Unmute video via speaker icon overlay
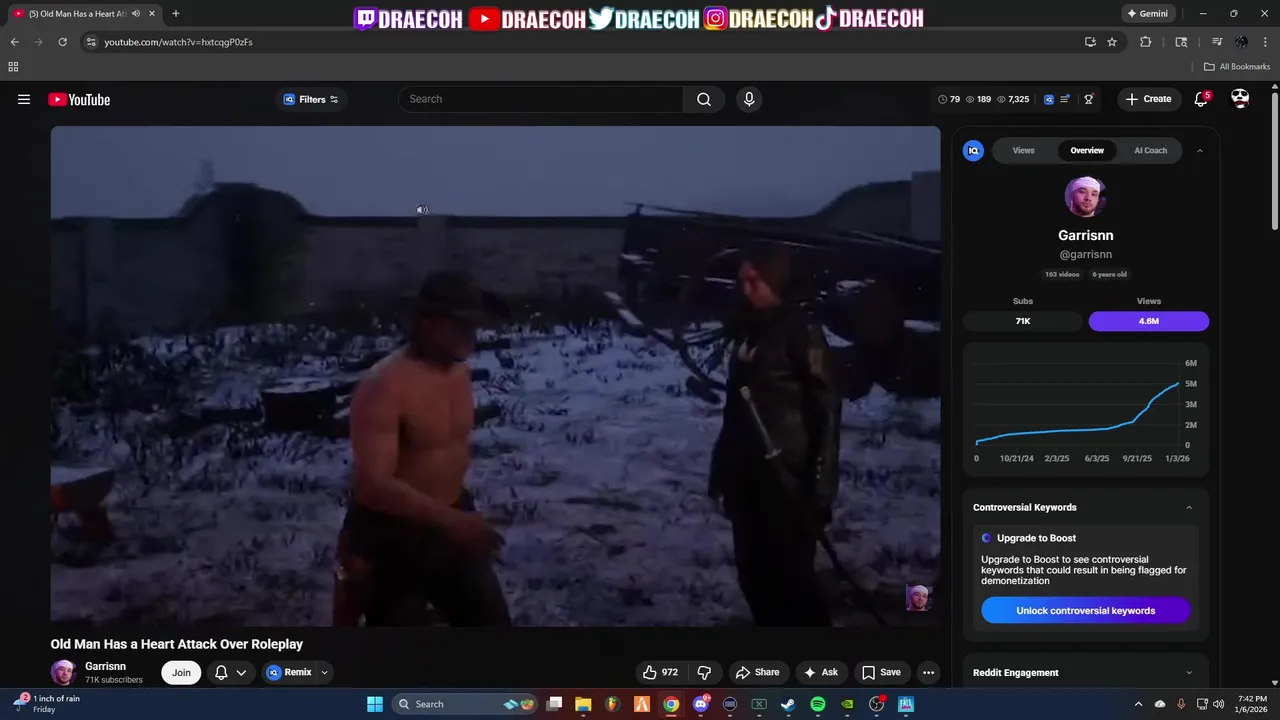 coord(422,210)
